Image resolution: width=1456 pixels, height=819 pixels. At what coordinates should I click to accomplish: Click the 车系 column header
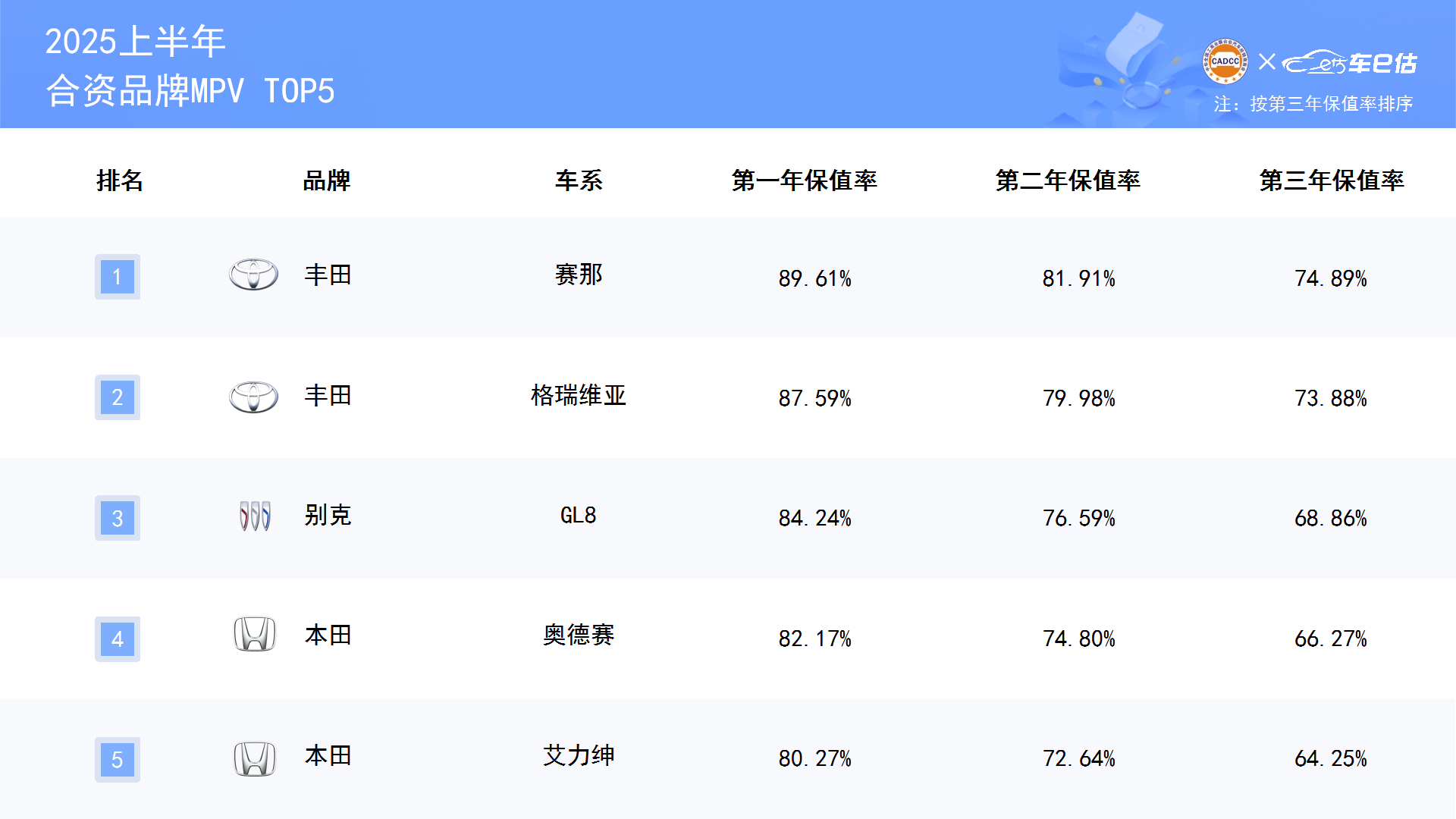pos(579,180)
